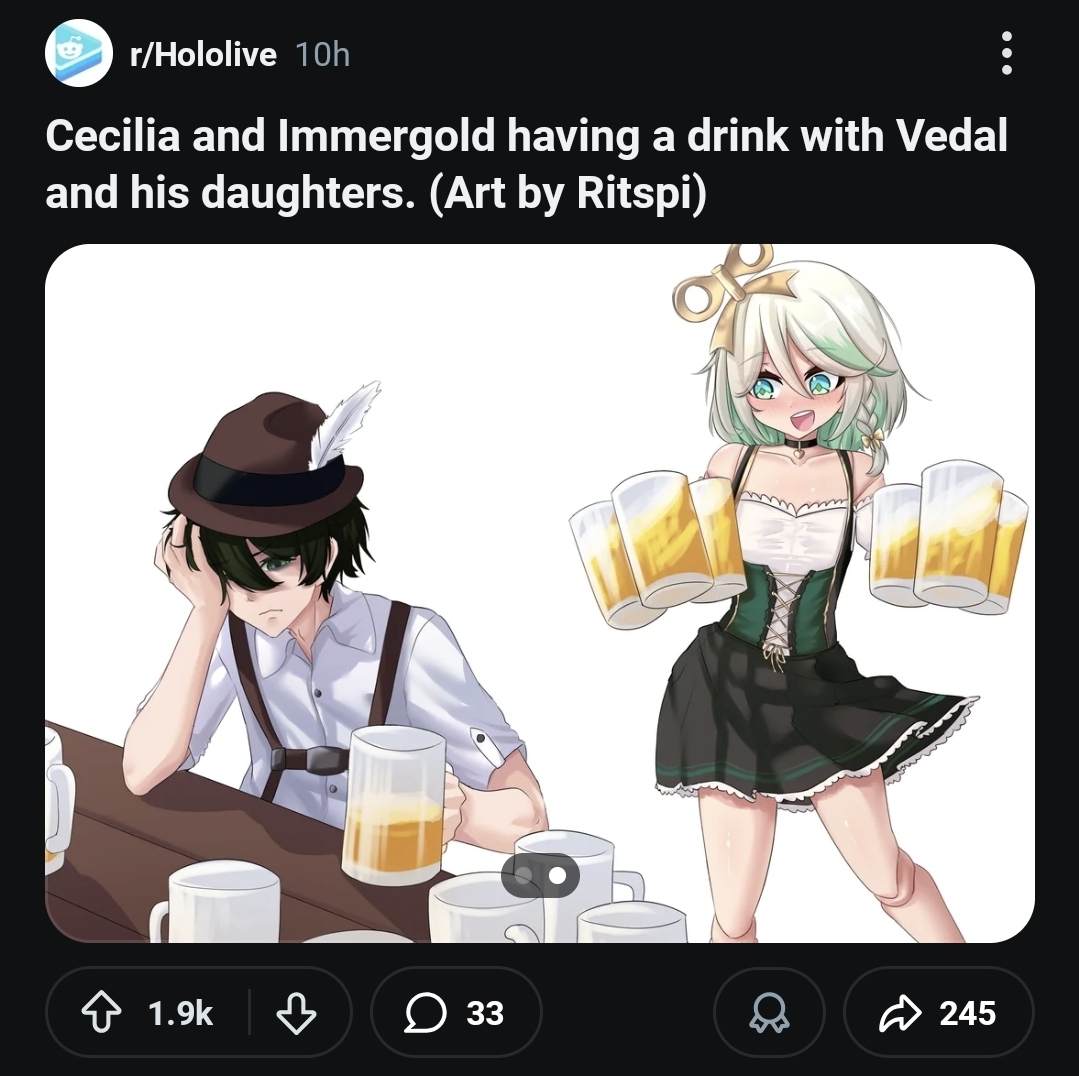The image size is (1079, 1076).
Task: Open the 33 comments
Action: 456,1012
